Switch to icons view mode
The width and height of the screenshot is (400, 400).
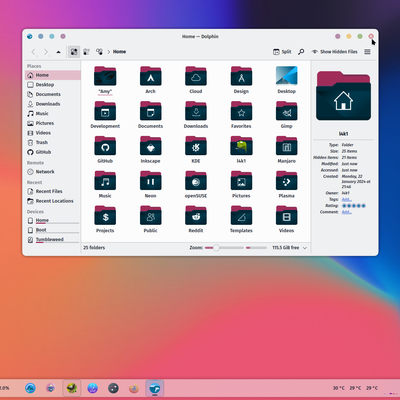click(x=74, y=52)
